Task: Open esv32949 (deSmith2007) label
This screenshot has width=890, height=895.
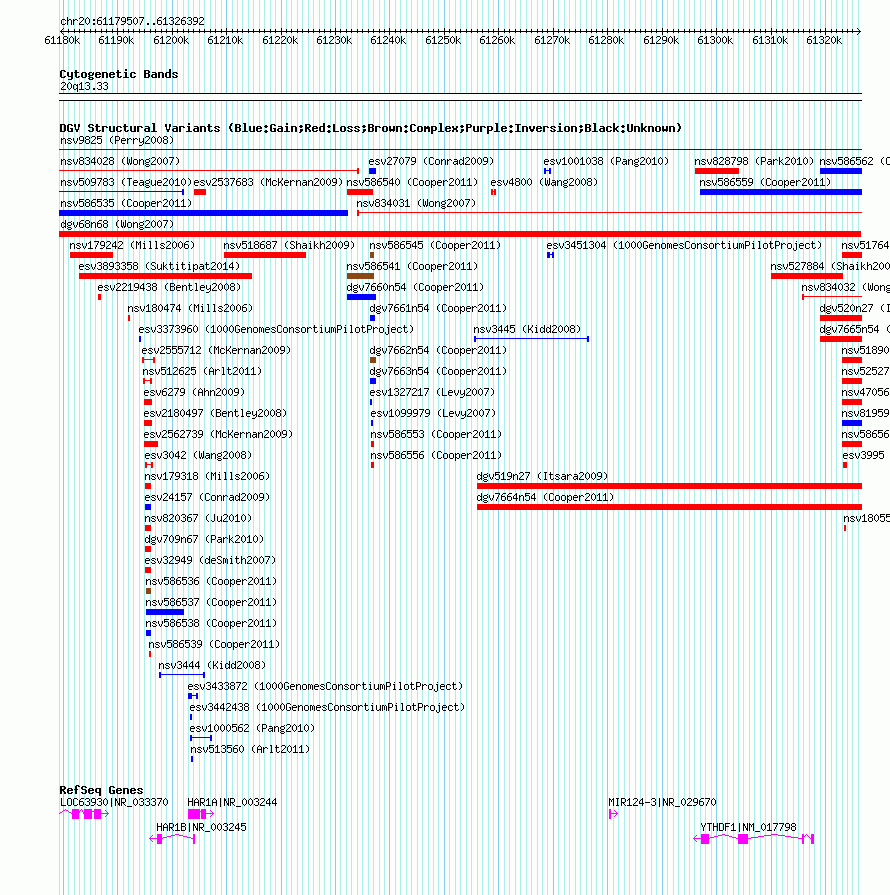Action: (x=210, y=561)
